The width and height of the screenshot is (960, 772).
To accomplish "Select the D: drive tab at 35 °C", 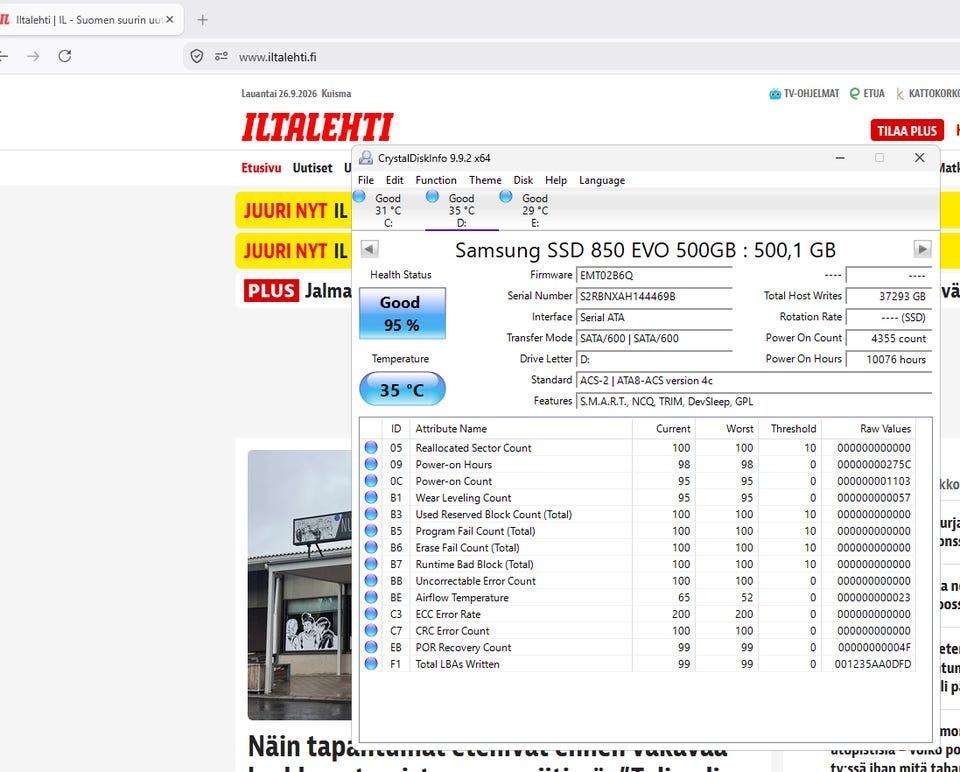I will 461,210.
